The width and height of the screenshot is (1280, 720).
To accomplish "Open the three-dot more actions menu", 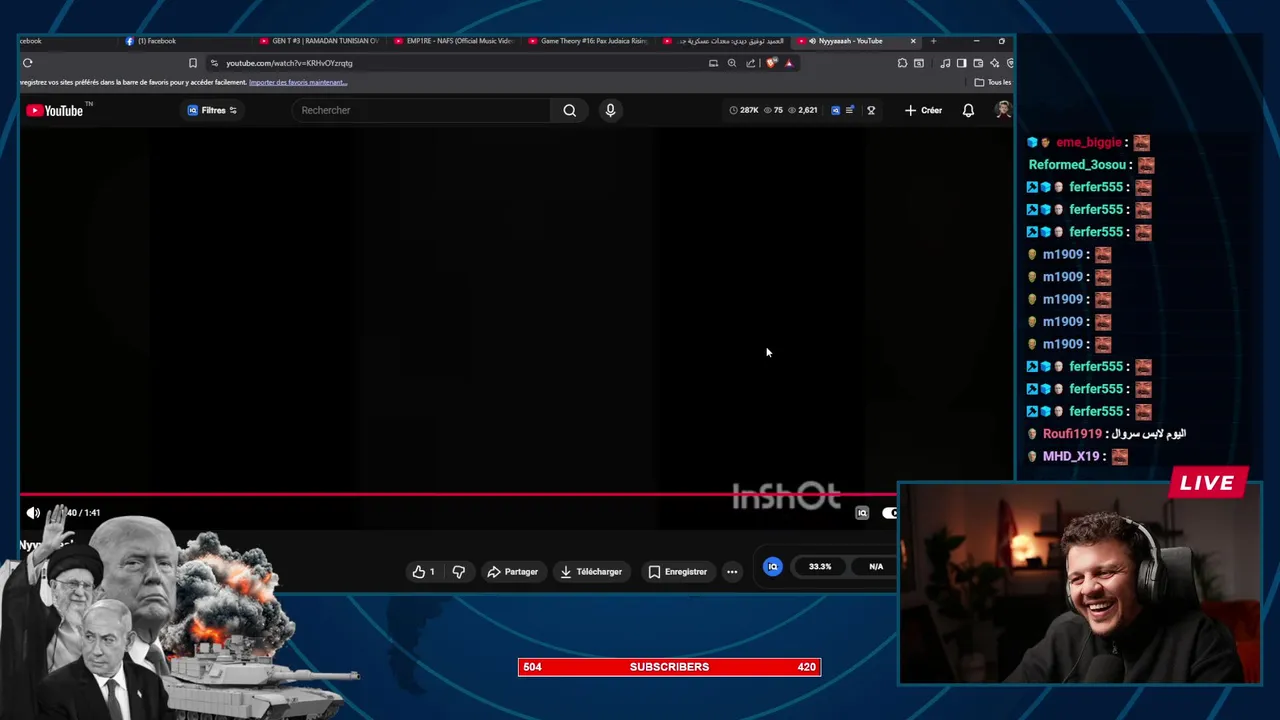I will (732, 572).
